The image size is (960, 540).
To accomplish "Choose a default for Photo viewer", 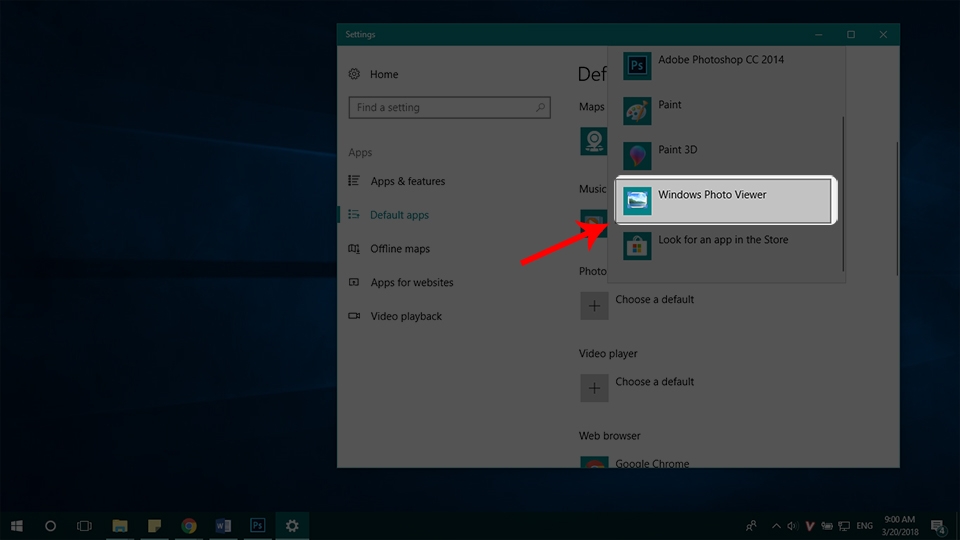I will coord(654,299).
